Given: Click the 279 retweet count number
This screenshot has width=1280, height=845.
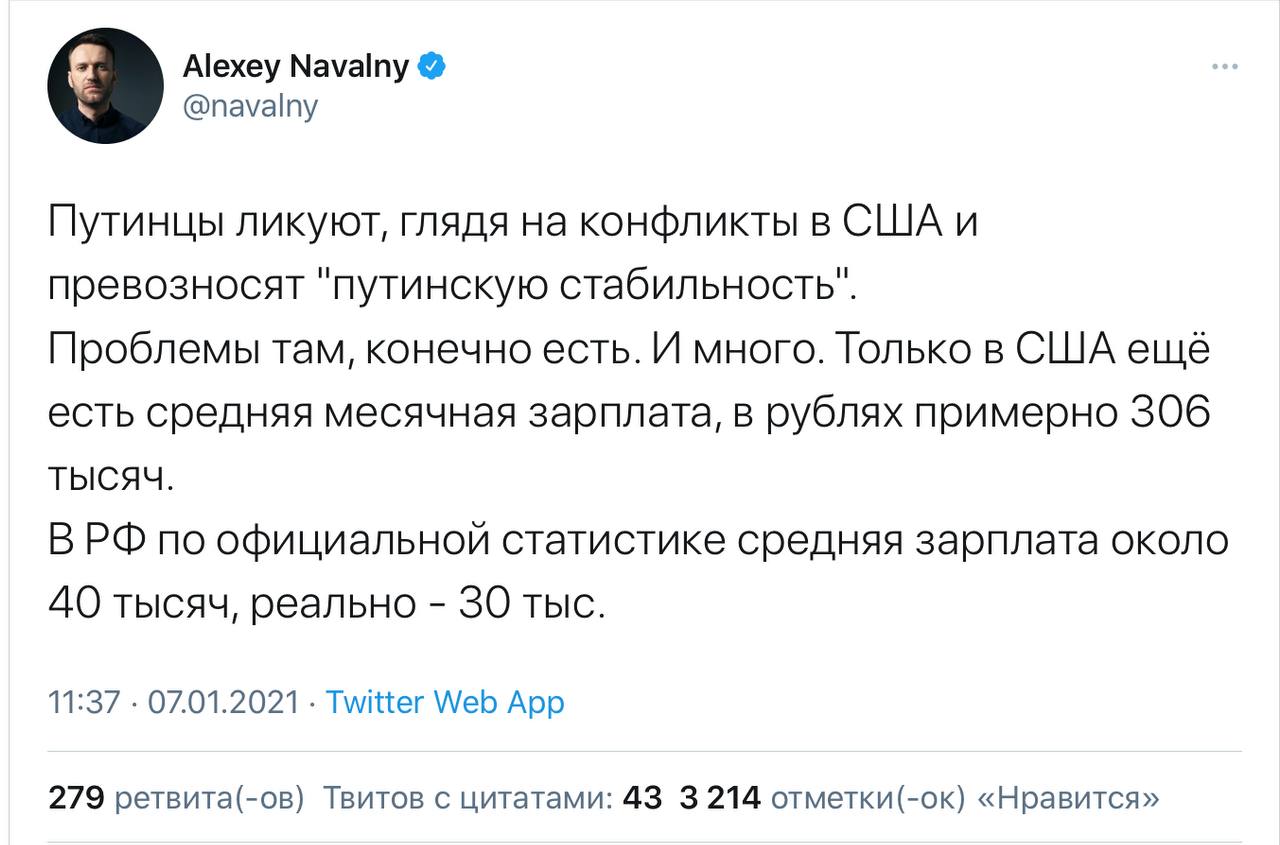Looking at the screenshot, I should tap(77, 798).
